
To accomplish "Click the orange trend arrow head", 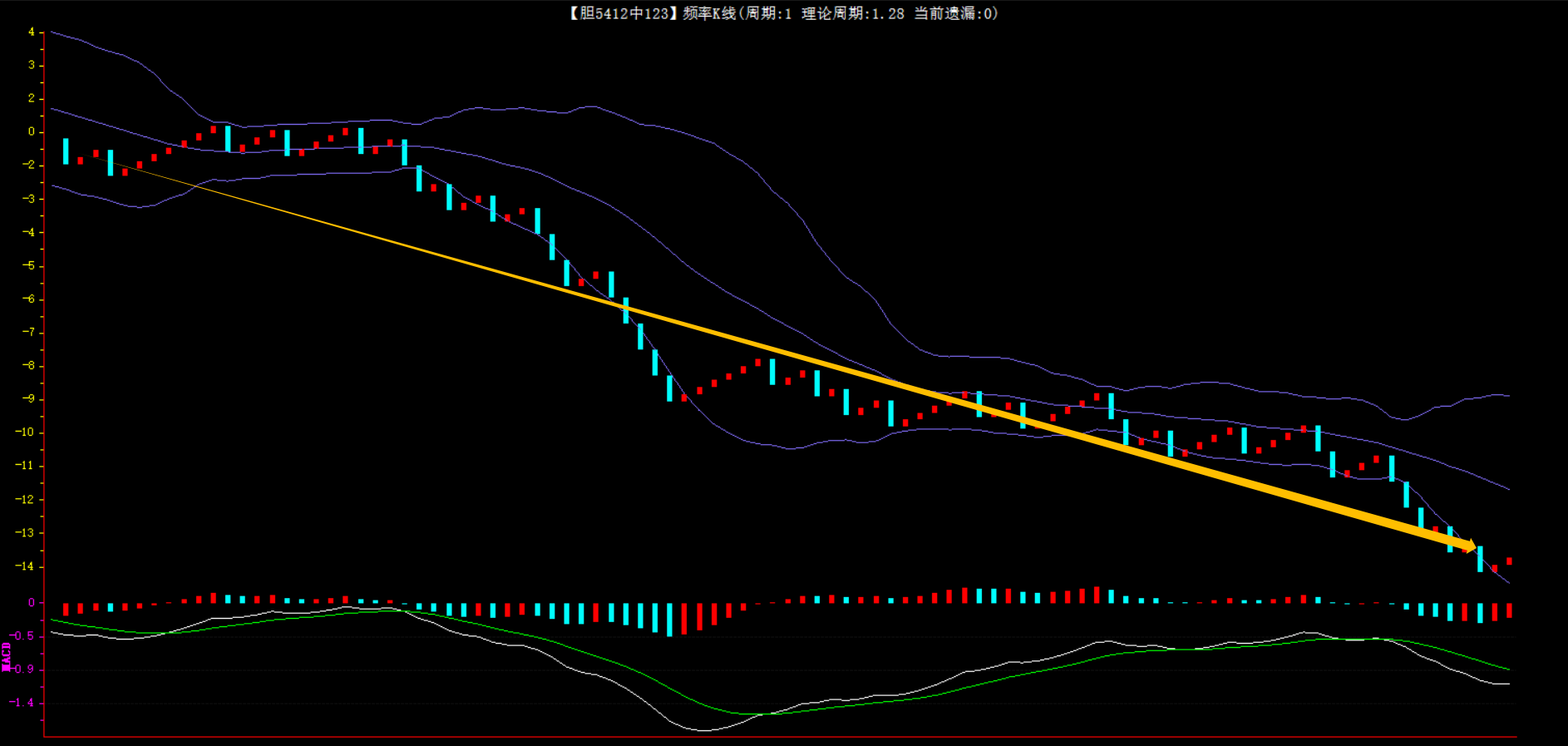I will coord(1470,546).
